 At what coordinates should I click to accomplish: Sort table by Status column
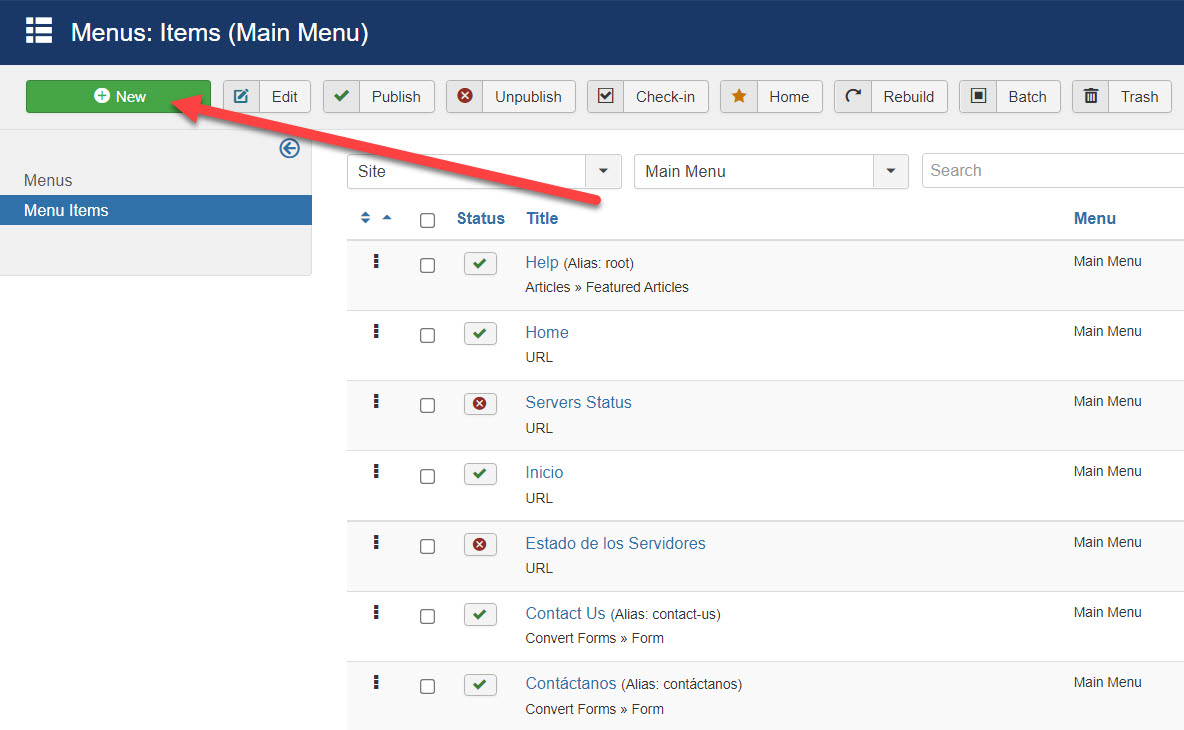click(x=480, y=218)
